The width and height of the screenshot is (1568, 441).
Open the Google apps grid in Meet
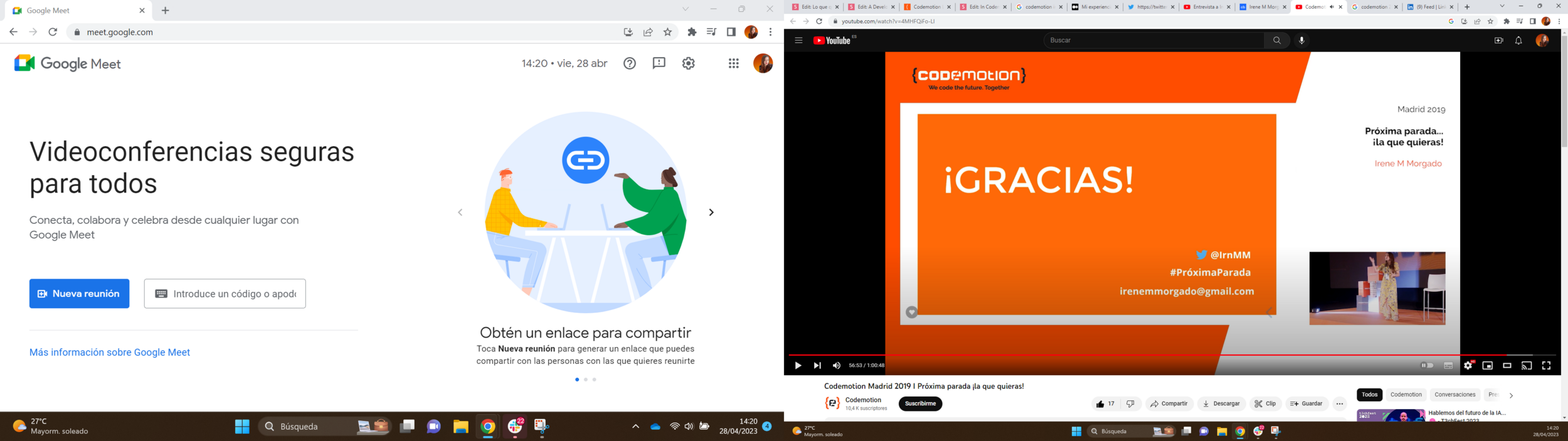[733, 63]
